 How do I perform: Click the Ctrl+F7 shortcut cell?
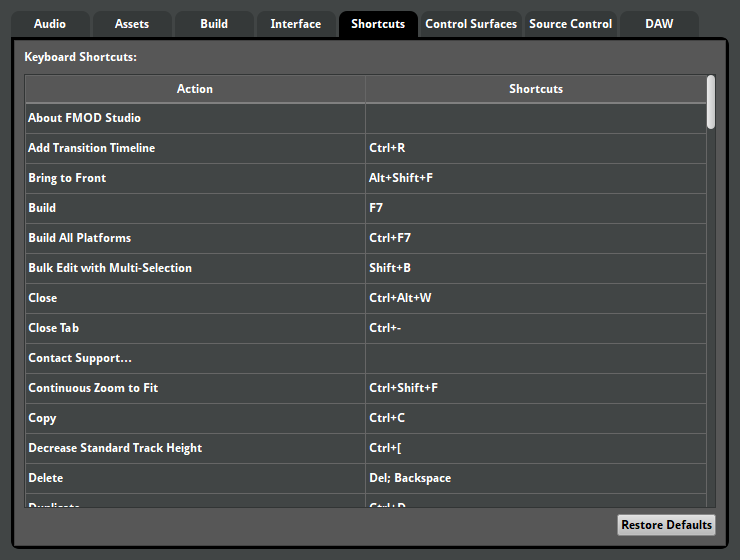536,238
